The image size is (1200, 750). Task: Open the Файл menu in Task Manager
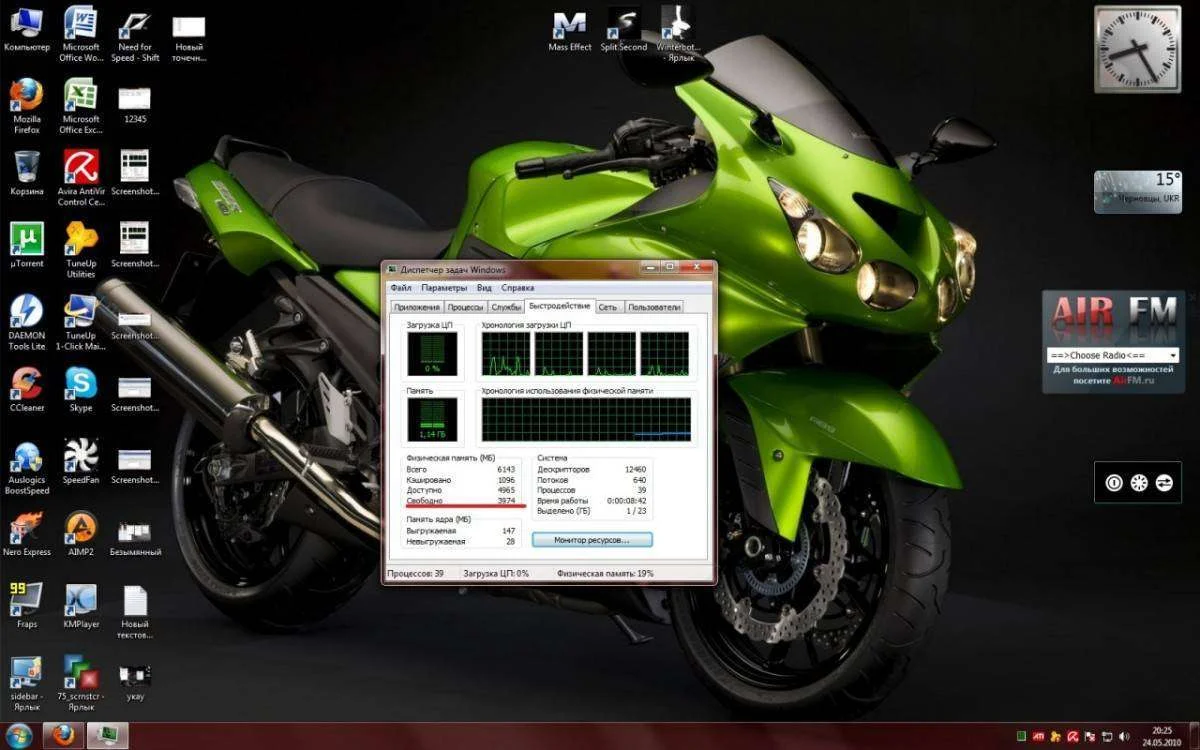click(x=400, y=287)
